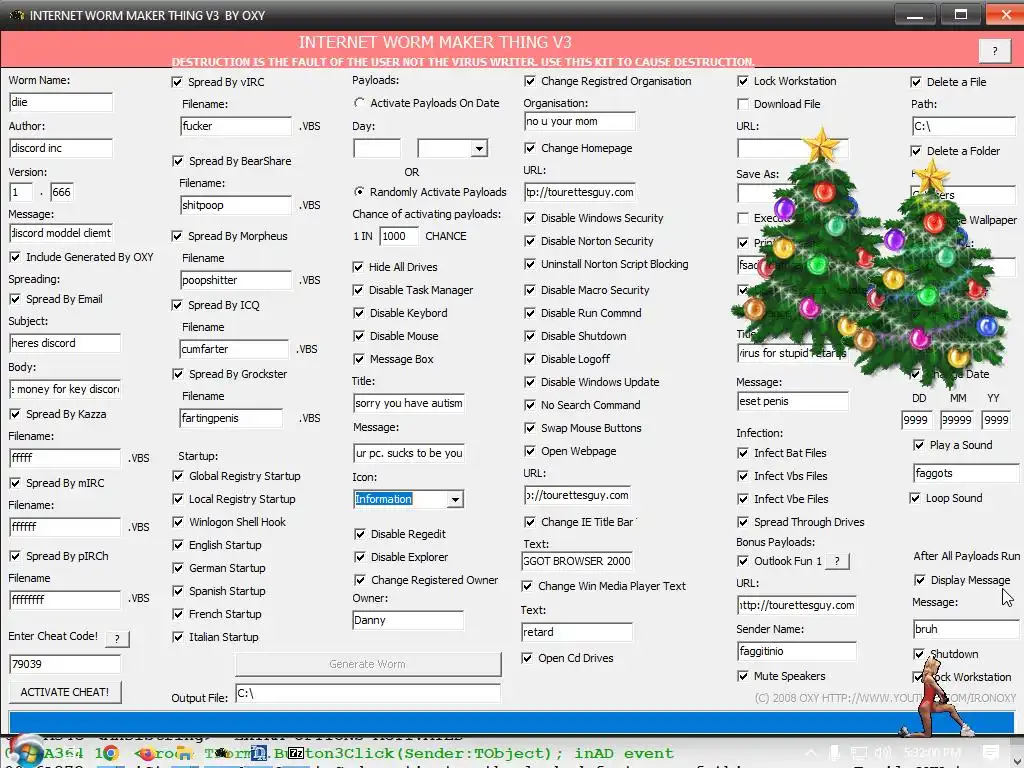1024x768 pixels.
Task: Click the cheat code field showing 79039
Action: (x=65, y=664)
